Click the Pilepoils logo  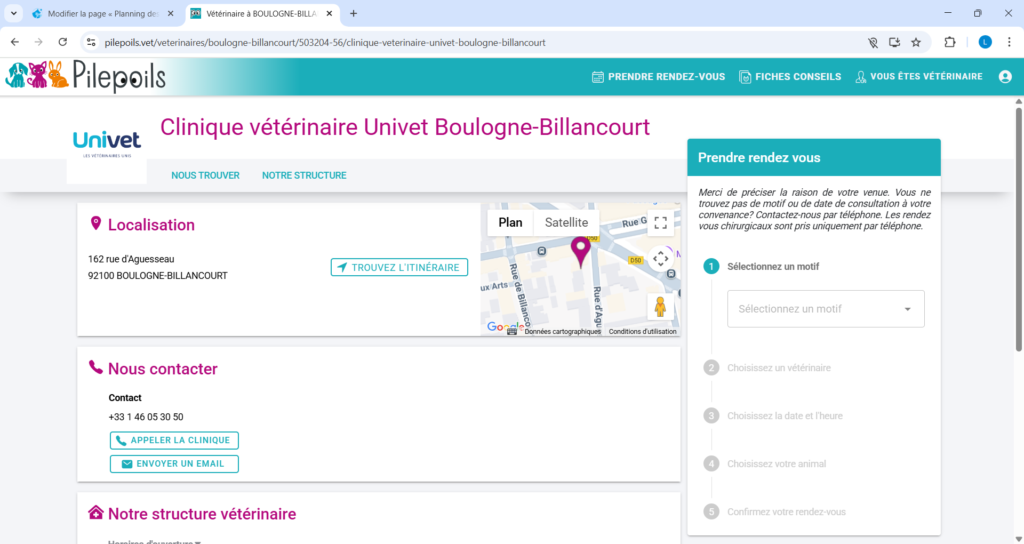(x=86, y=76)
